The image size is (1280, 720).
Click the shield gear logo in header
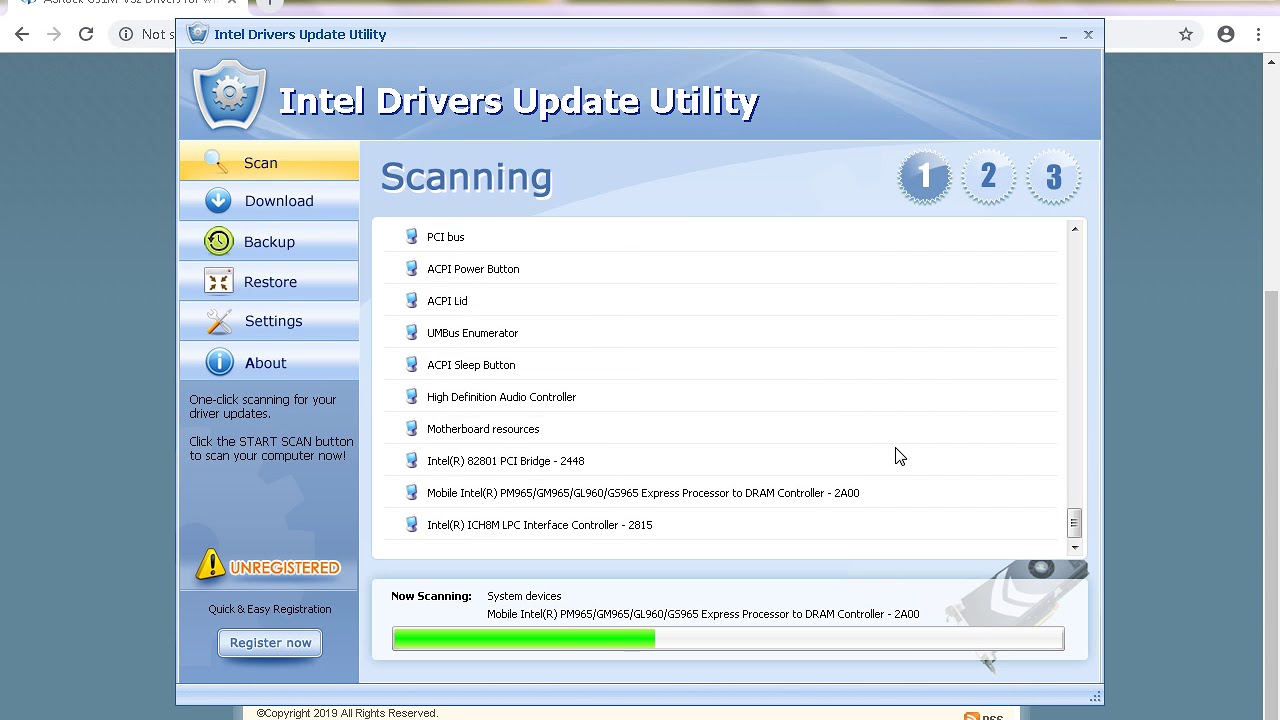coord(229,95)
